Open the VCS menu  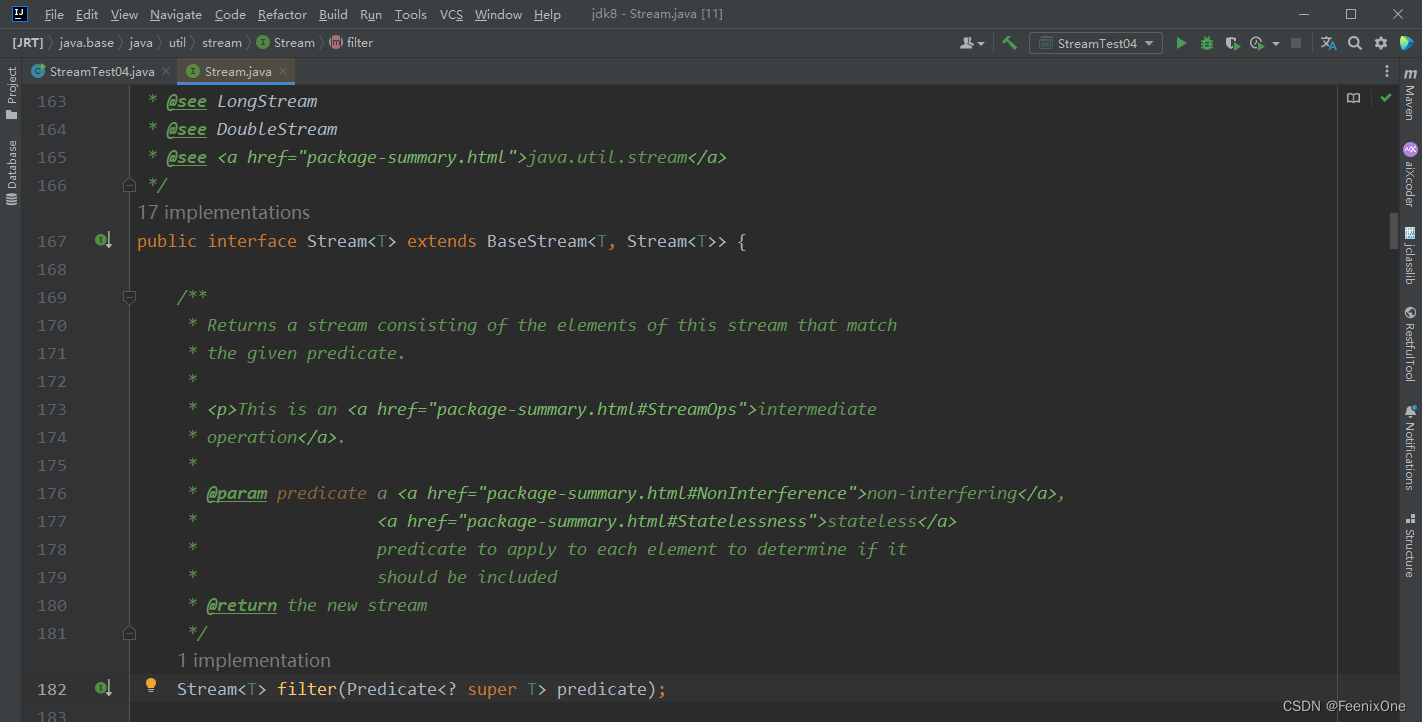coord(451,15)
